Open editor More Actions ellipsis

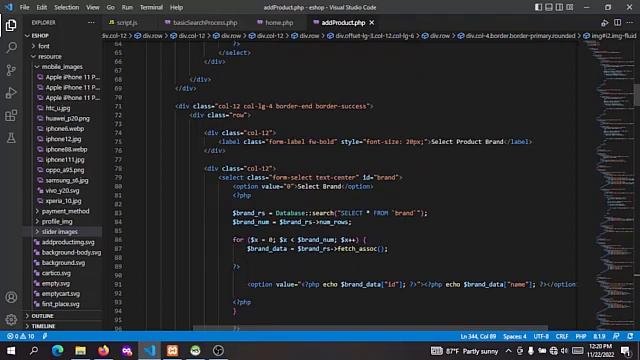(x=630, y=22)
